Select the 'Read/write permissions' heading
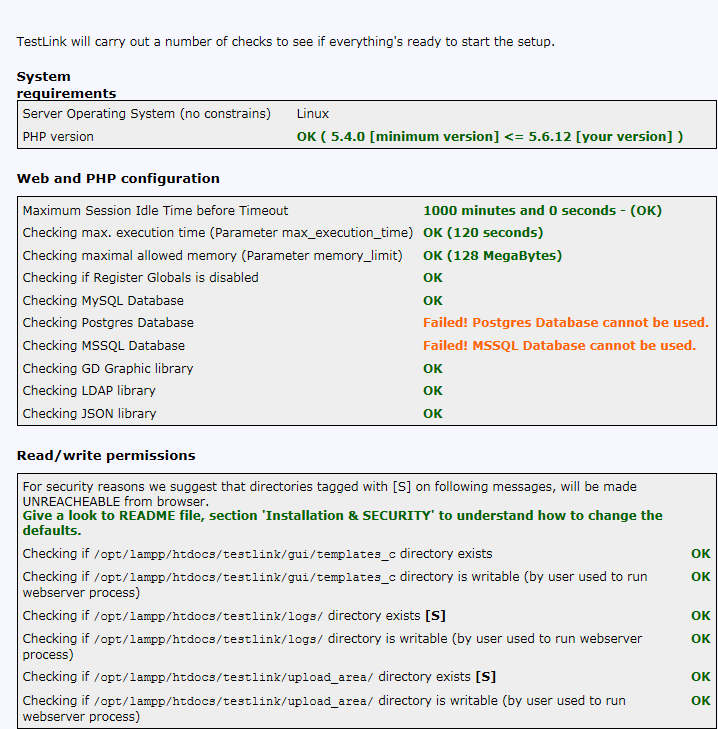This screenshot has height=729, width=718. 106,456
